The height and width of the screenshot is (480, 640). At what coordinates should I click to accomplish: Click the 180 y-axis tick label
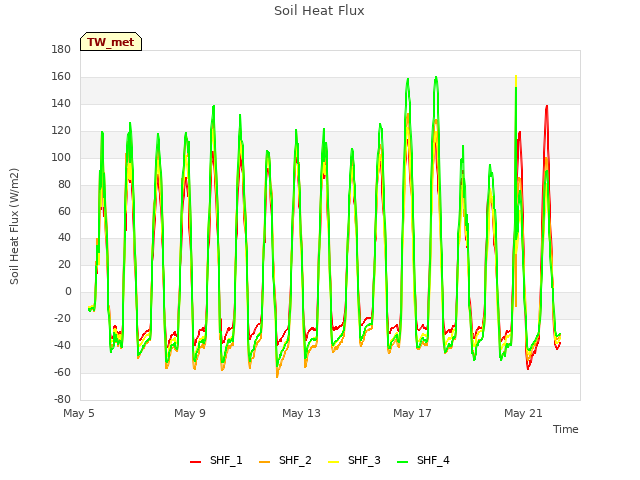click(61, 49)
